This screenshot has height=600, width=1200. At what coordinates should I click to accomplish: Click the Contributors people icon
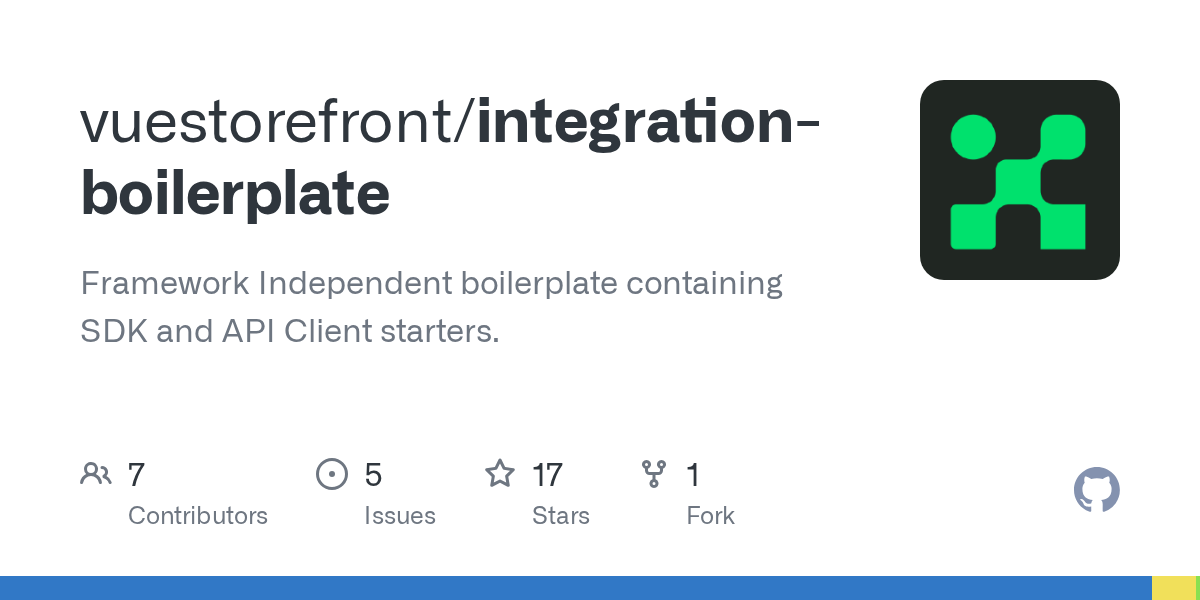coord(96,474)
